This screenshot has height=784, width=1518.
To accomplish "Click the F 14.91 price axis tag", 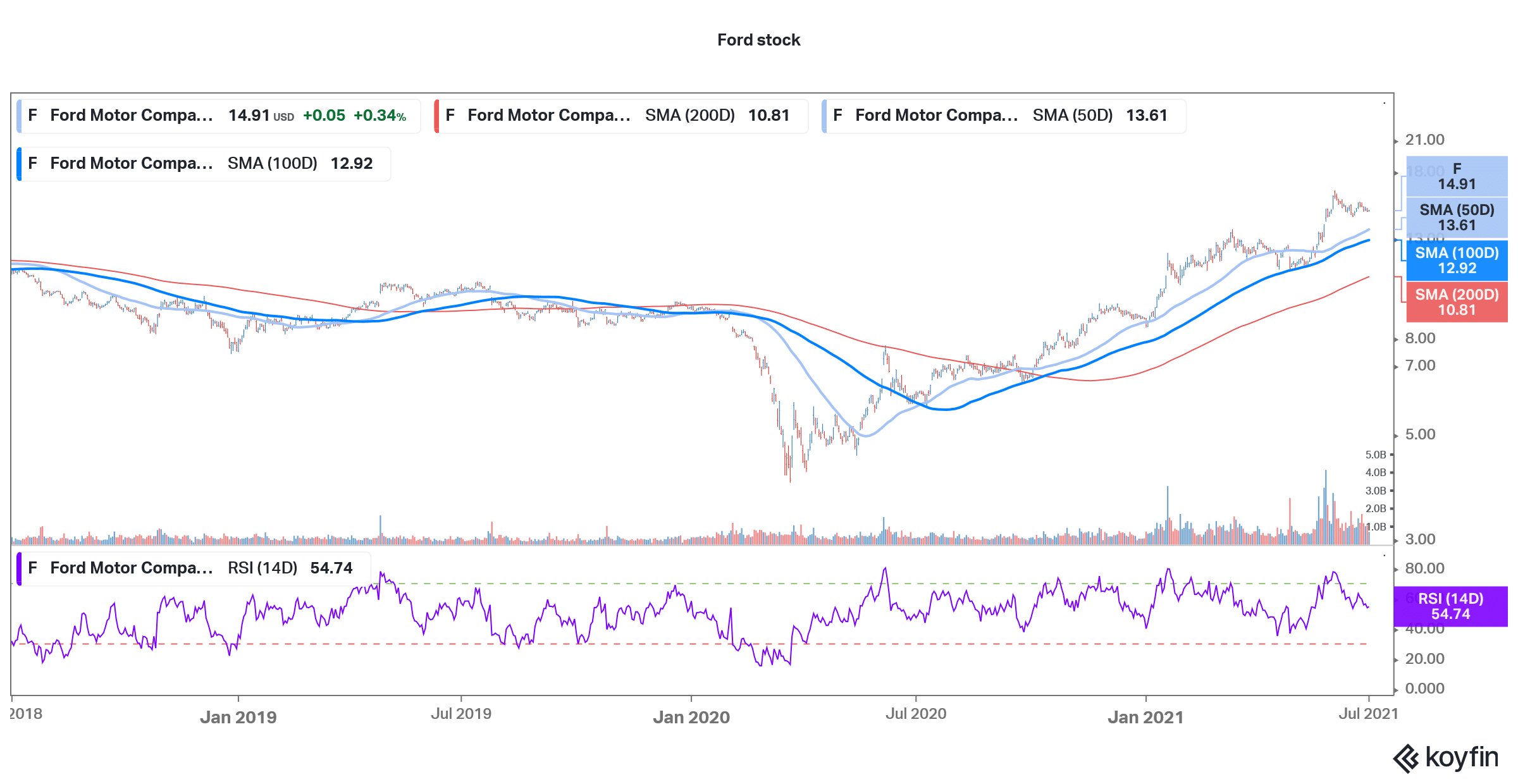I will [1457, 176].
